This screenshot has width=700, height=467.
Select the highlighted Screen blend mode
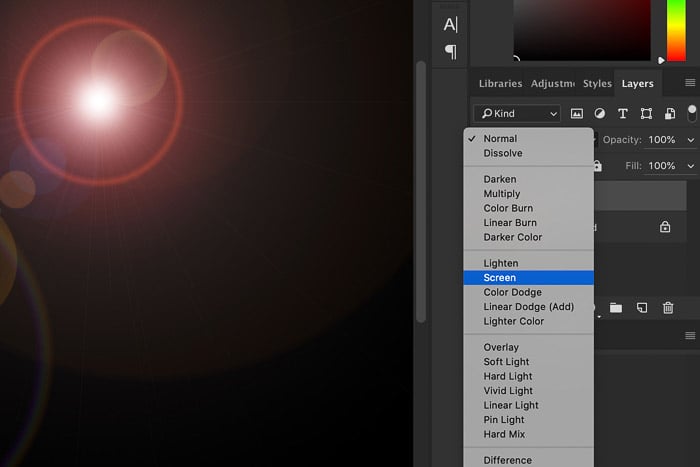[529, 278]
